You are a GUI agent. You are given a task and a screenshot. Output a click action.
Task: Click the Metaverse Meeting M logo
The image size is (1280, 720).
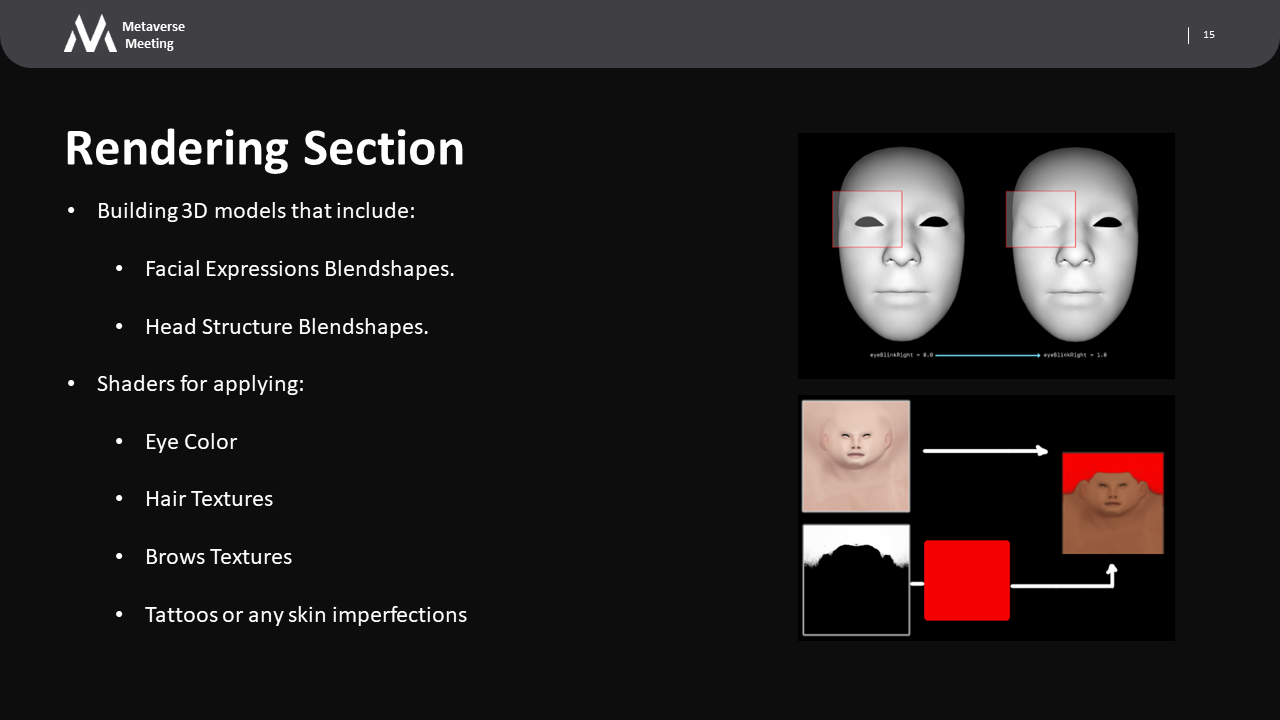90,34
